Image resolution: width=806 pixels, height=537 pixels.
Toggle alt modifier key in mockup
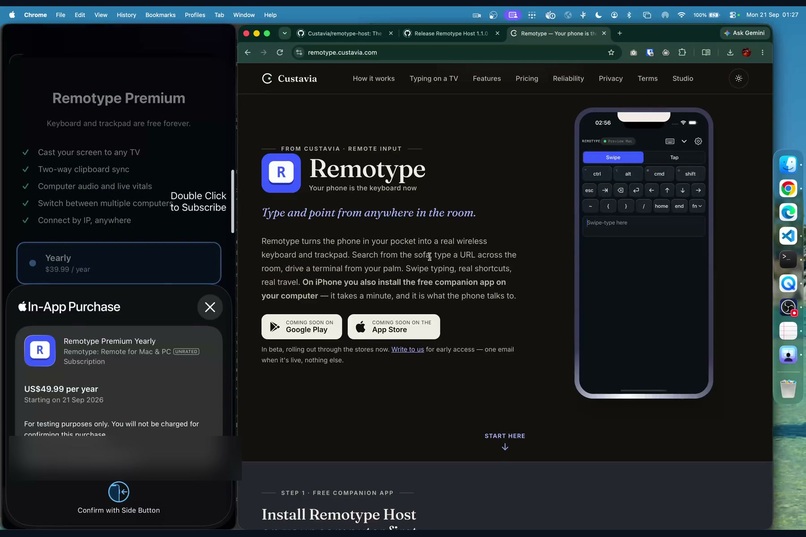coord(628,174)
